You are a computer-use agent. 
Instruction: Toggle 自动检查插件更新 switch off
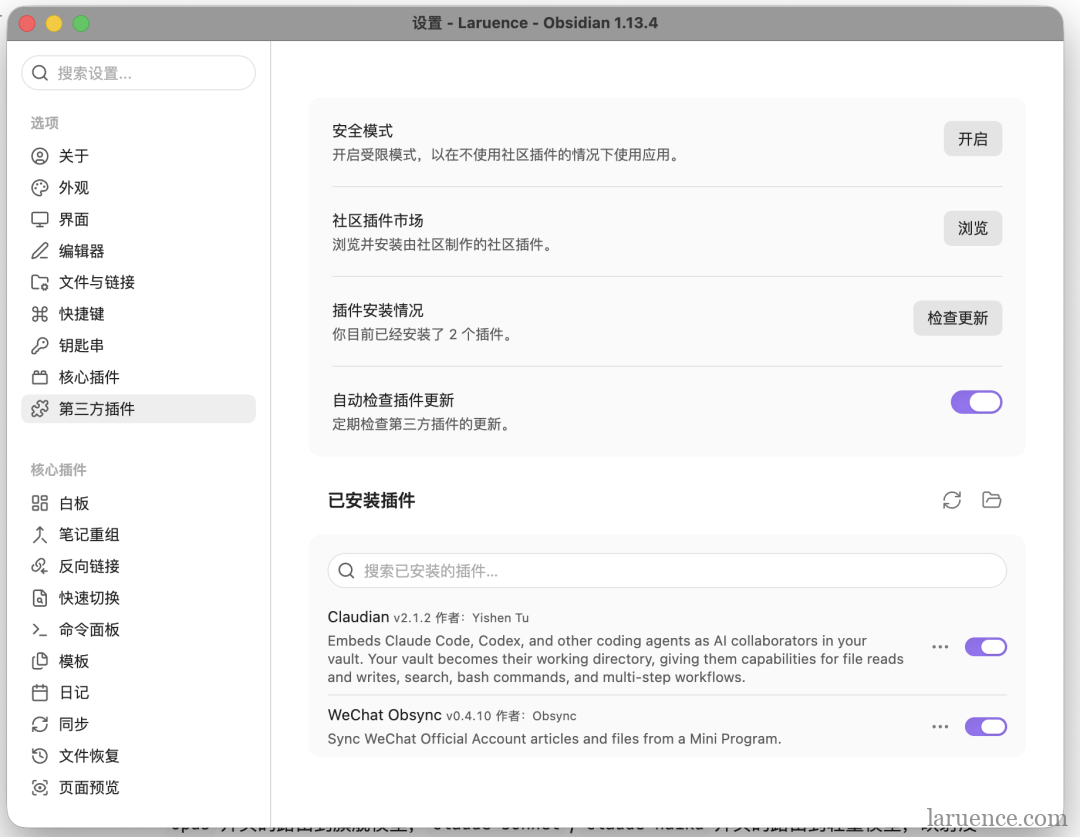pos(976,402)
